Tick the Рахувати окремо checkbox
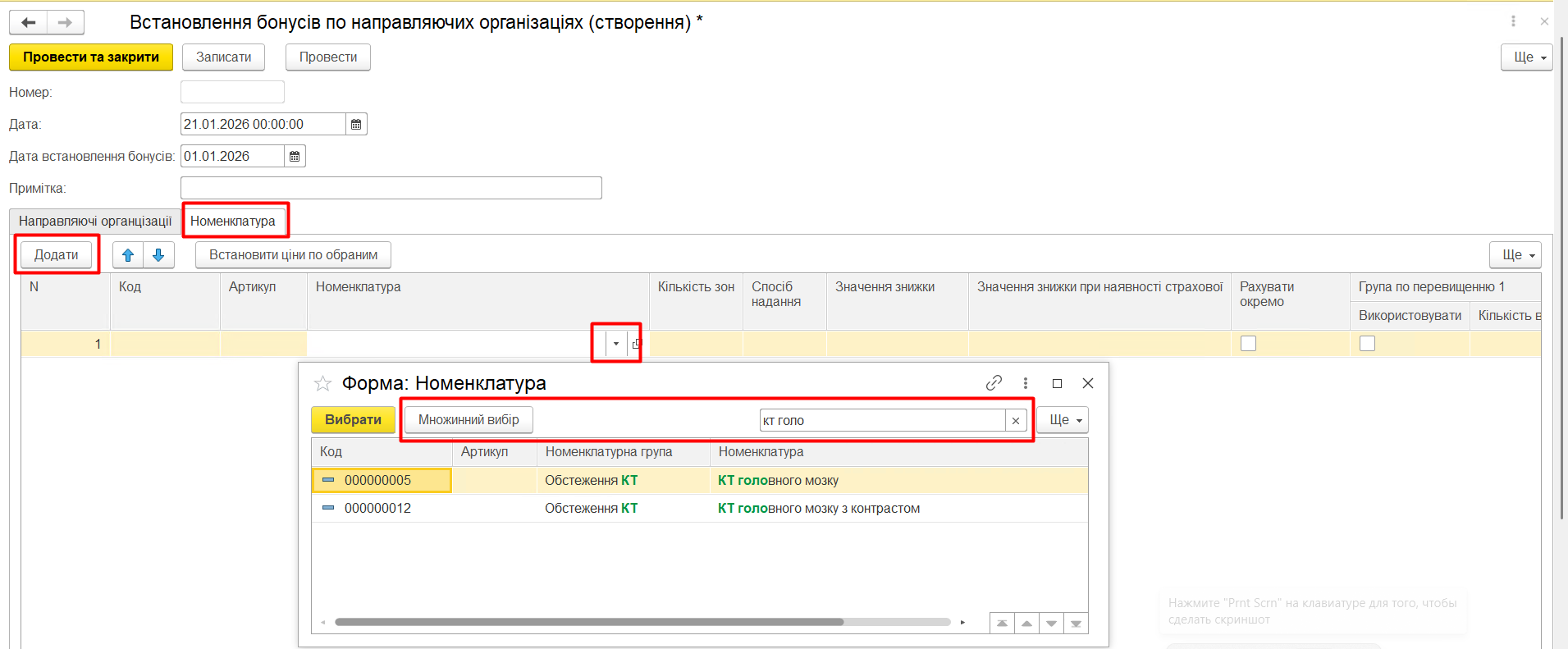 pyautogui.click(x=1248, y=344)
